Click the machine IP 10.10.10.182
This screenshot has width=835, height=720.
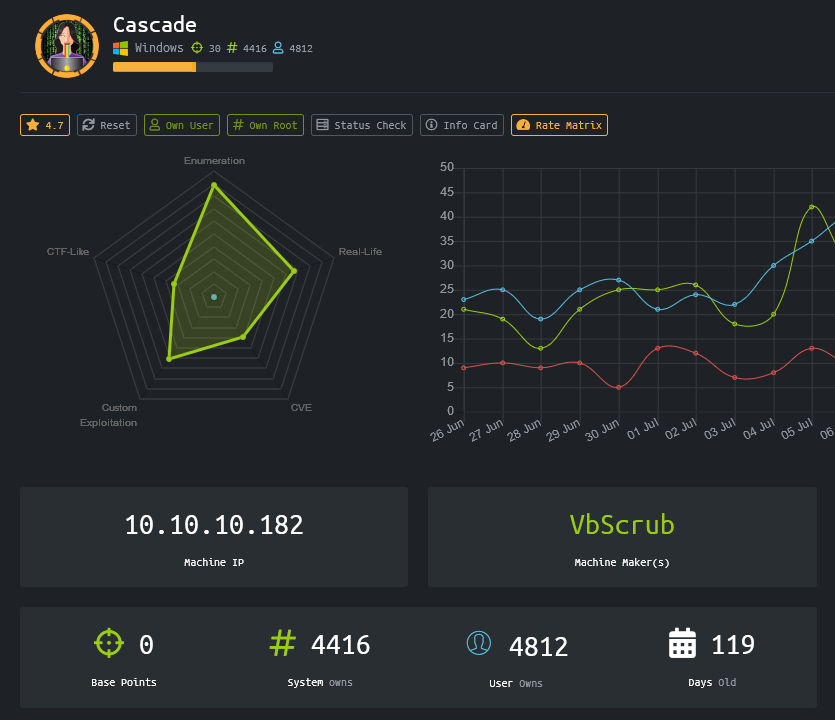(x=214, y=525)
